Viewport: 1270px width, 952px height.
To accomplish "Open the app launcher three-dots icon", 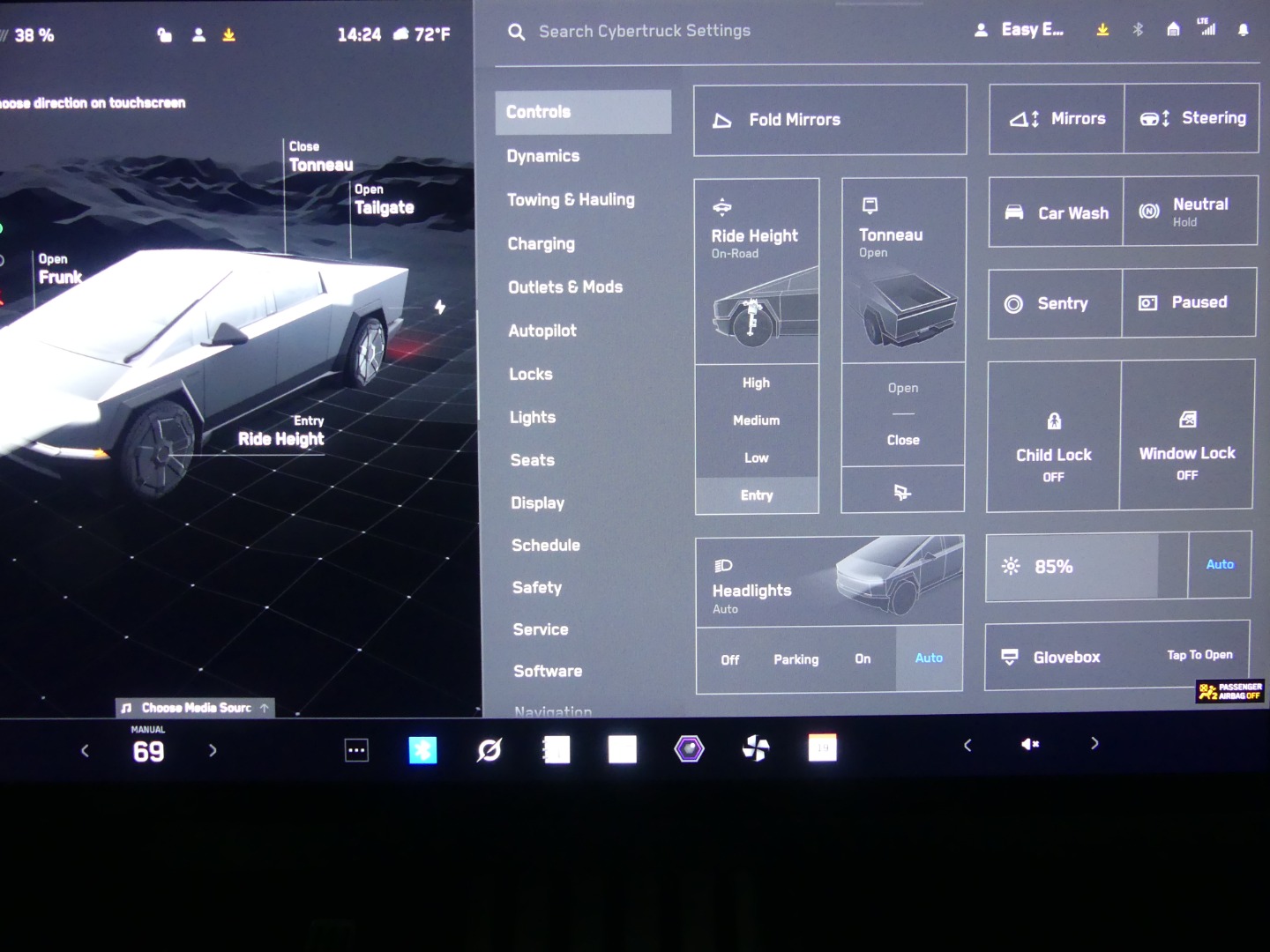I will 356,750.
